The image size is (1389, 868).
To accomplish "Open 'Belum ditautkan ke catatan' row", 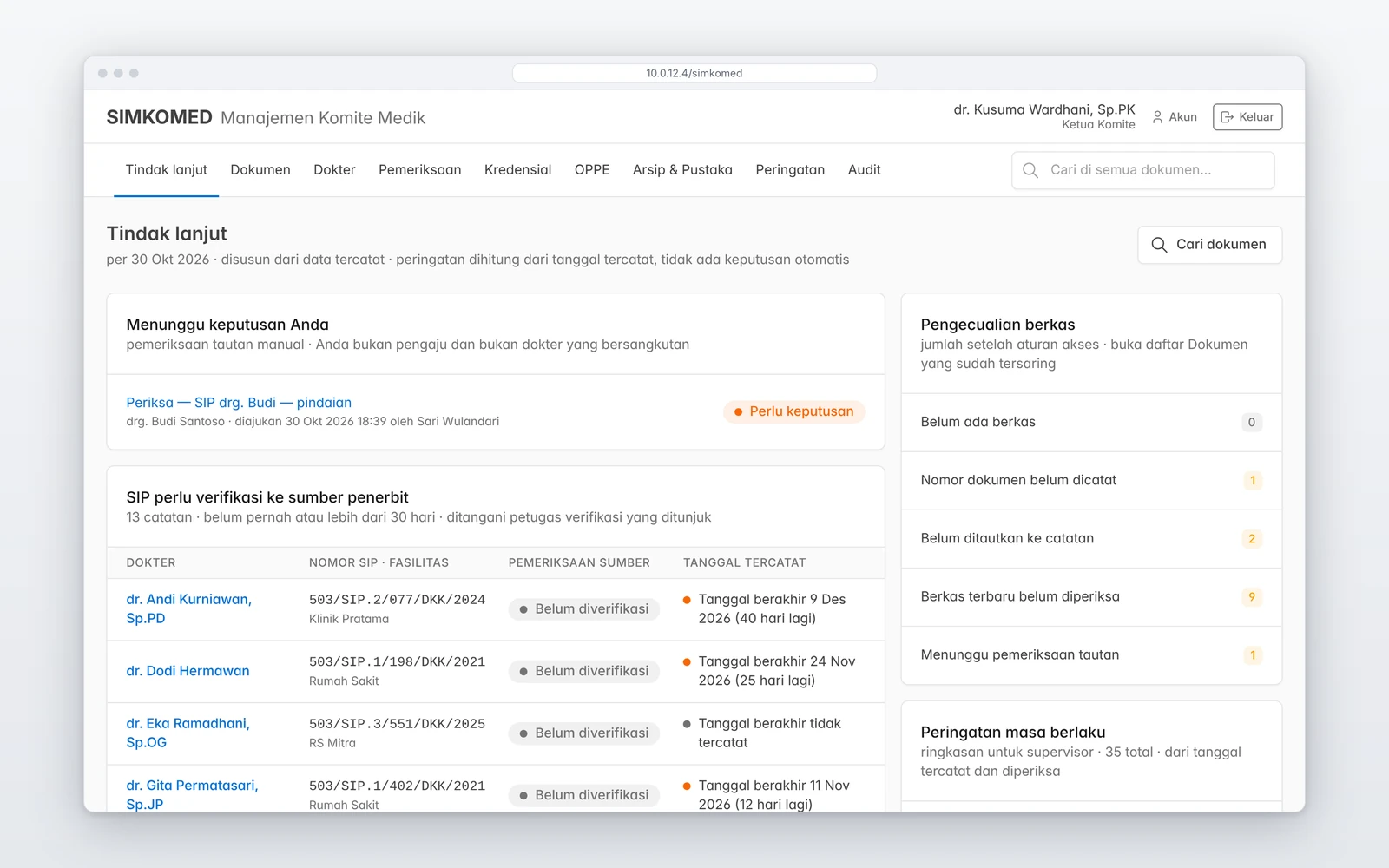I will (x=1091, y=539).
